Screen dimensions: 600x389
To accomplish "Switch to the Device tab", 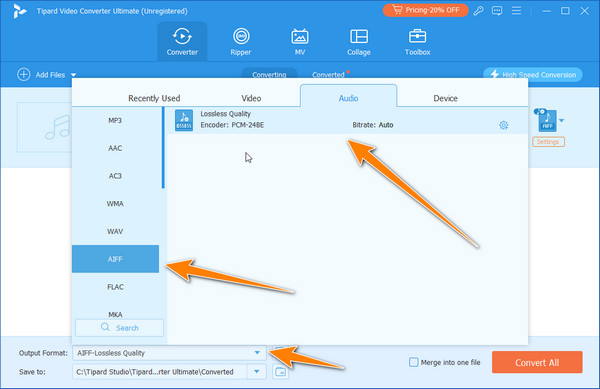I will click(445, 98).
